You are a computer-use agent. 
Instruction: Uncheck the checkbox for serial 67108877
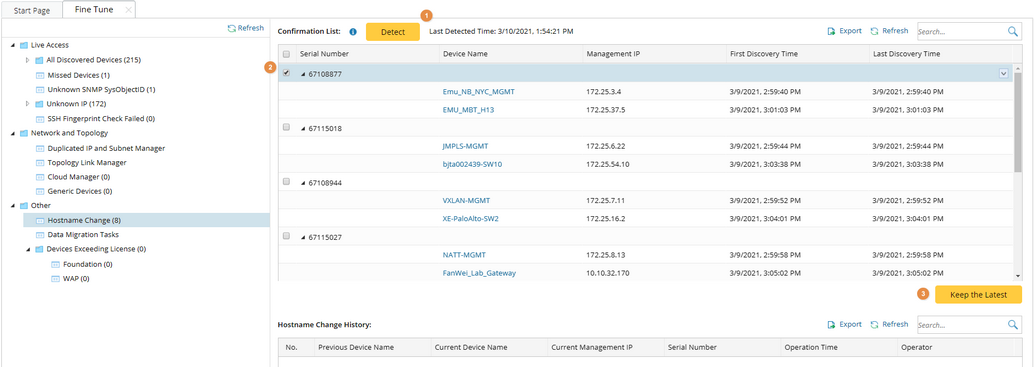pos(286,73)
